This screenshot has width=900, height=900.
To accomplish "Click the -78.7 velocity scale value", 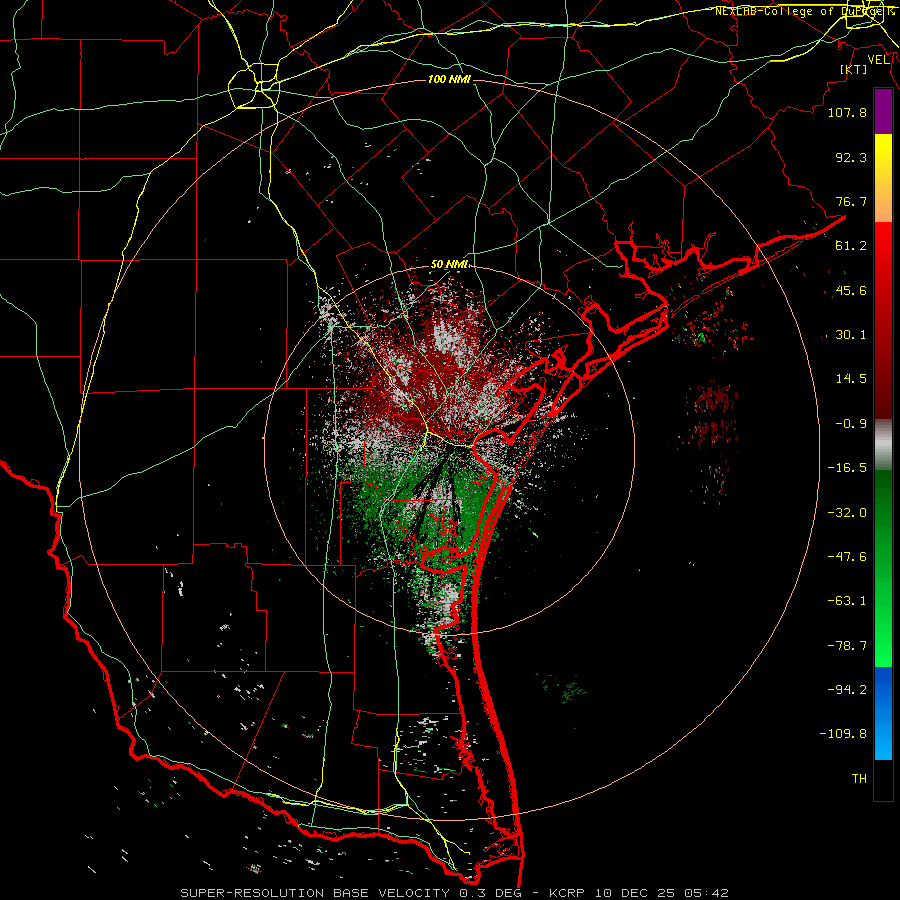I will point(847,646).
